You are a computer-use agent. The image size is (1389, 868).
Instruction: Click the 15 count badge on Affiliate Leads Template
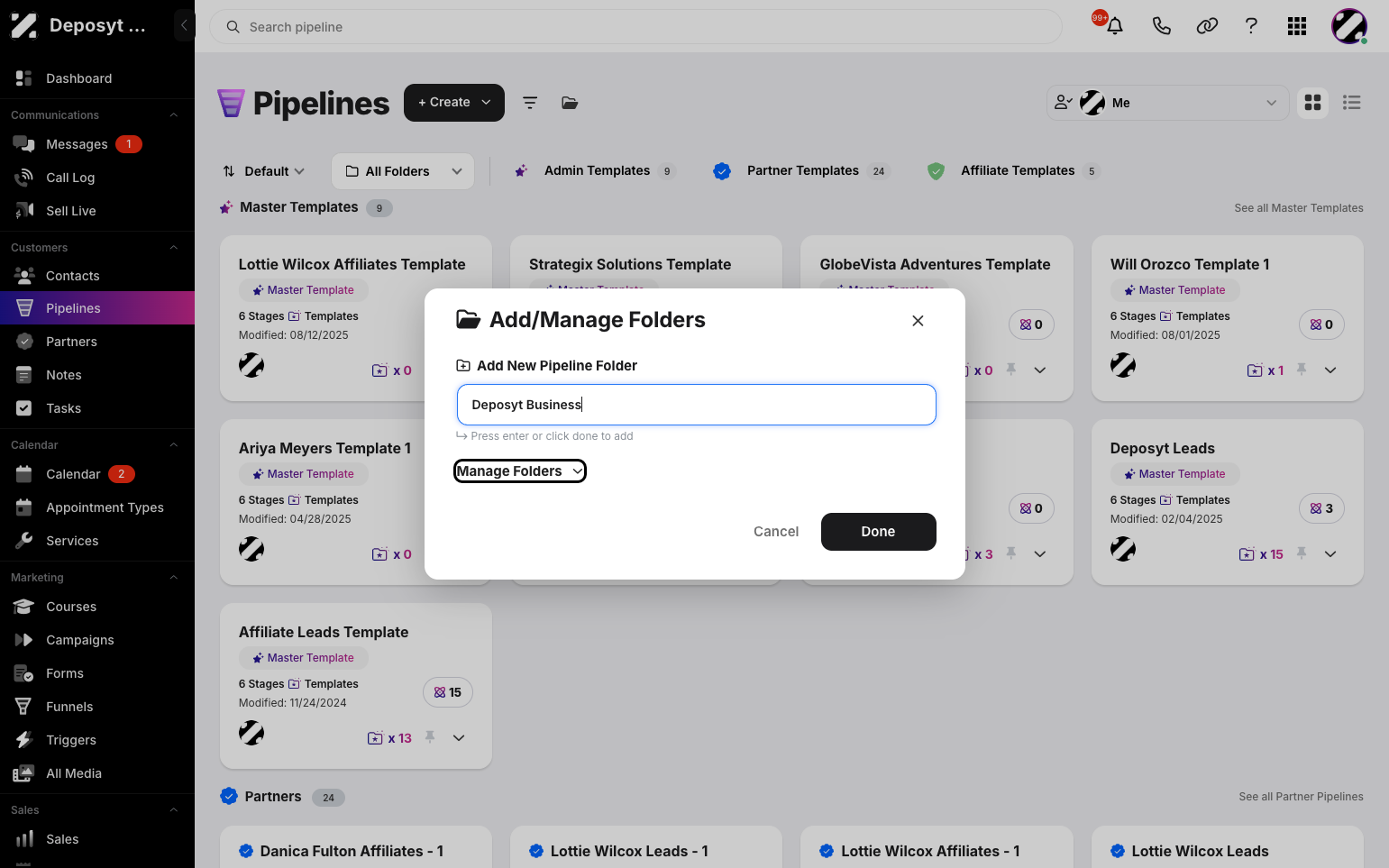(448, 692)
